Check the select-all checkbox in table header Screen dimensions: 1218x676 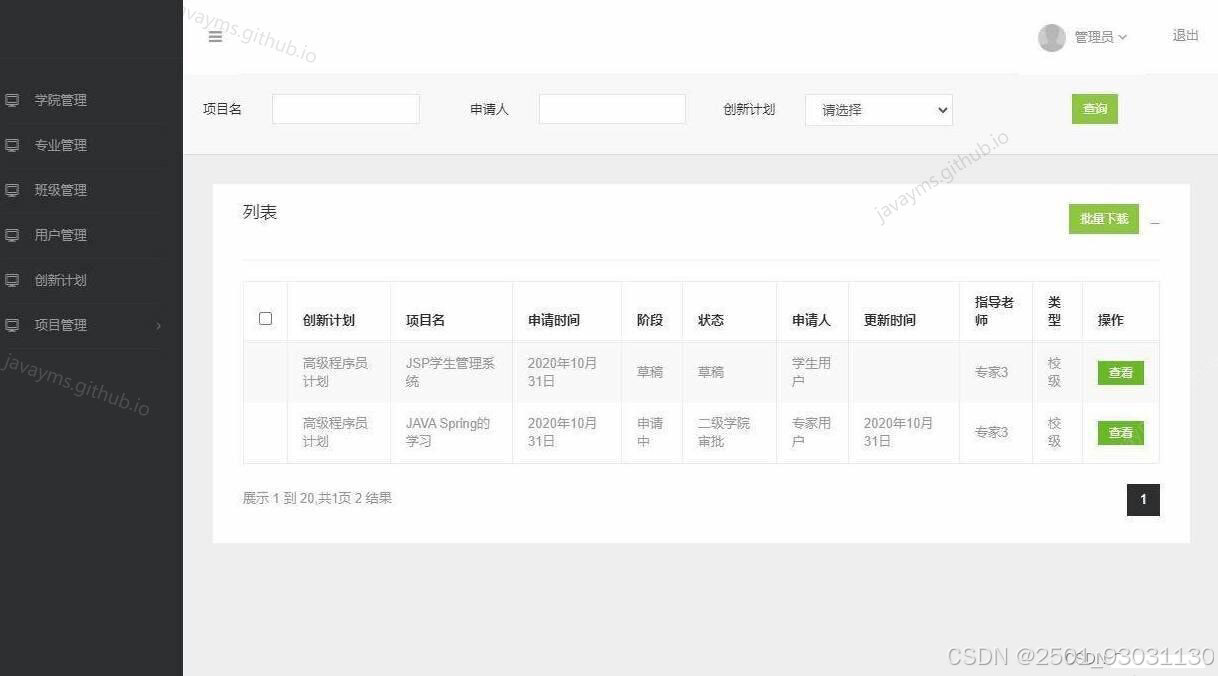(x=265, y=318)
